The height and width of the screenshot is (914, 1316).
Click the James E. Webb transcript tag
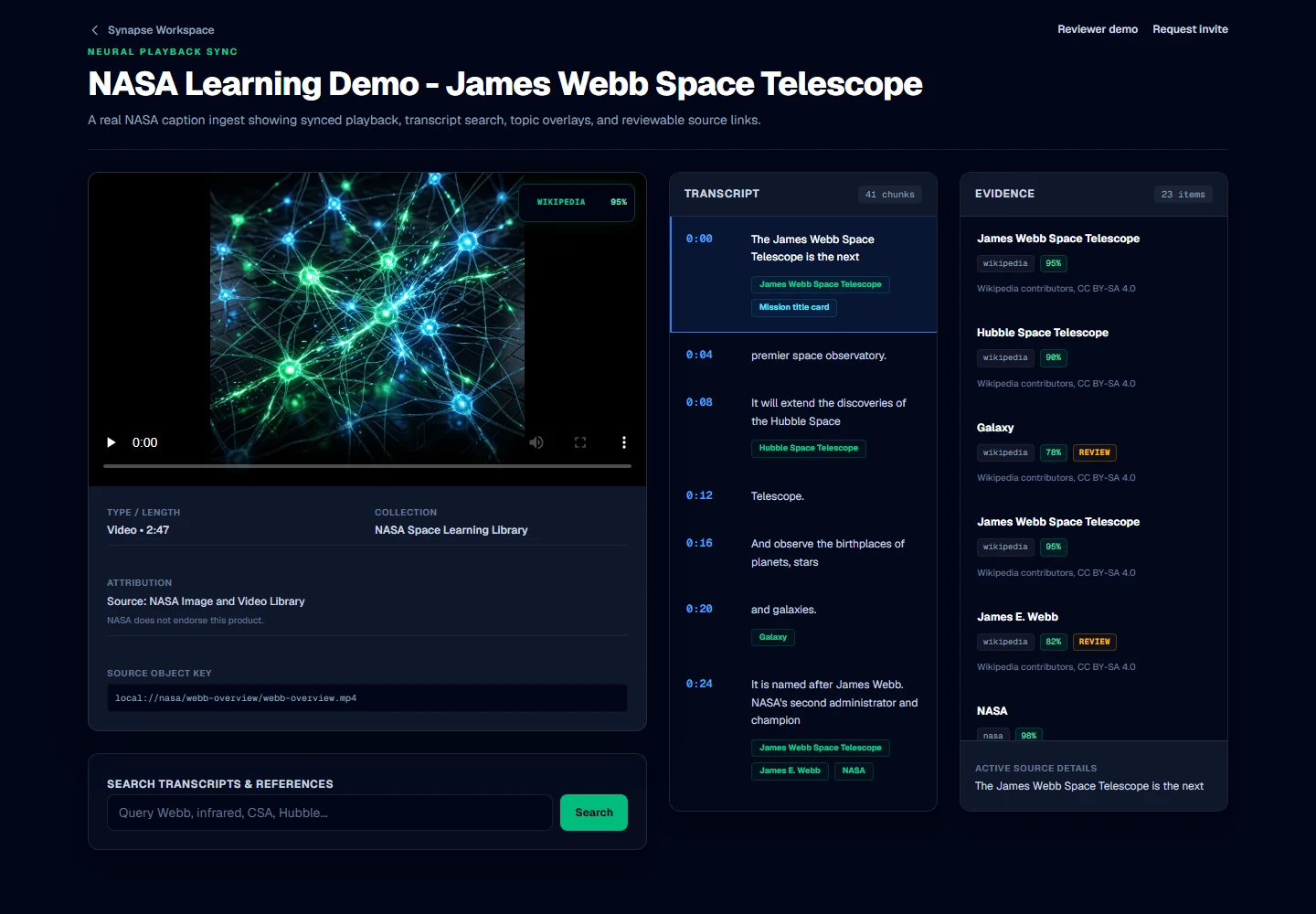[x=790, y=771]
